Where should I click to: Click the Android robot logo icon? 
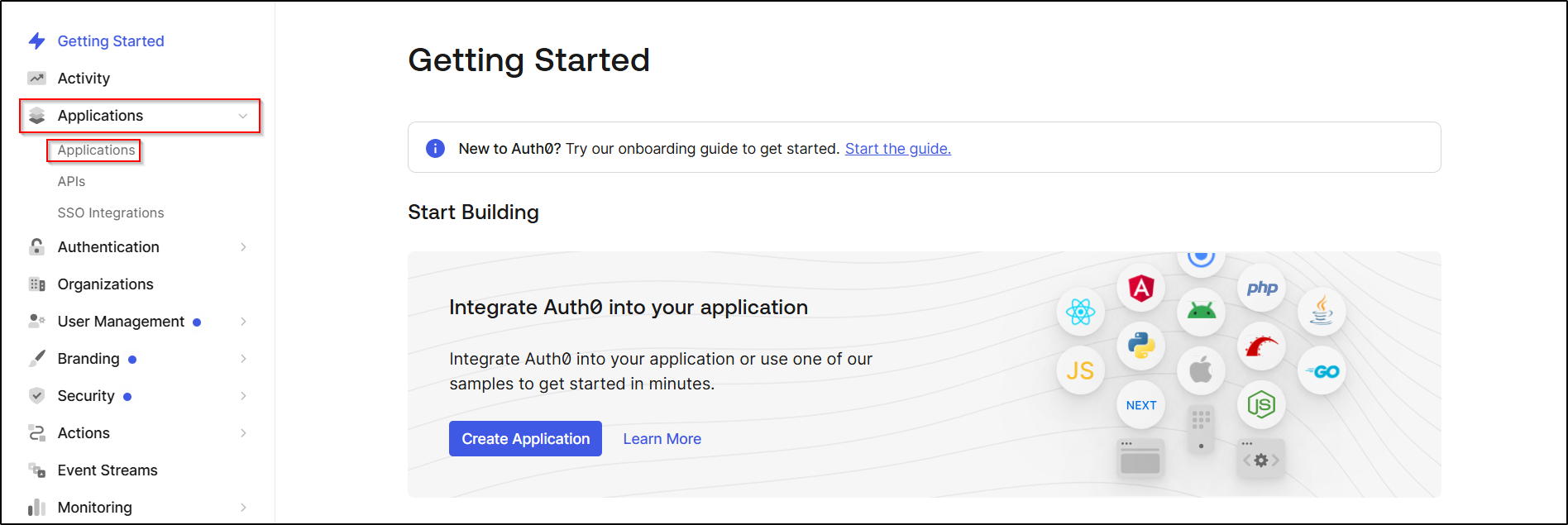click(x=1201, y=311)
